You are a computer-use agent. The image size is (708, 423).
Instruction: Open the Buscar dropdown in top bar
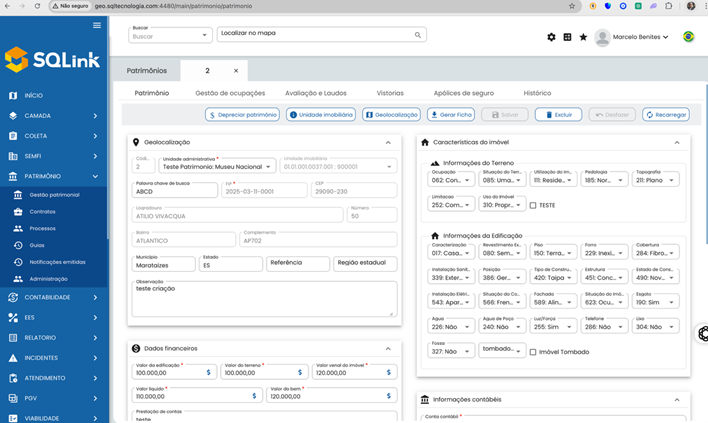(170, 36)
